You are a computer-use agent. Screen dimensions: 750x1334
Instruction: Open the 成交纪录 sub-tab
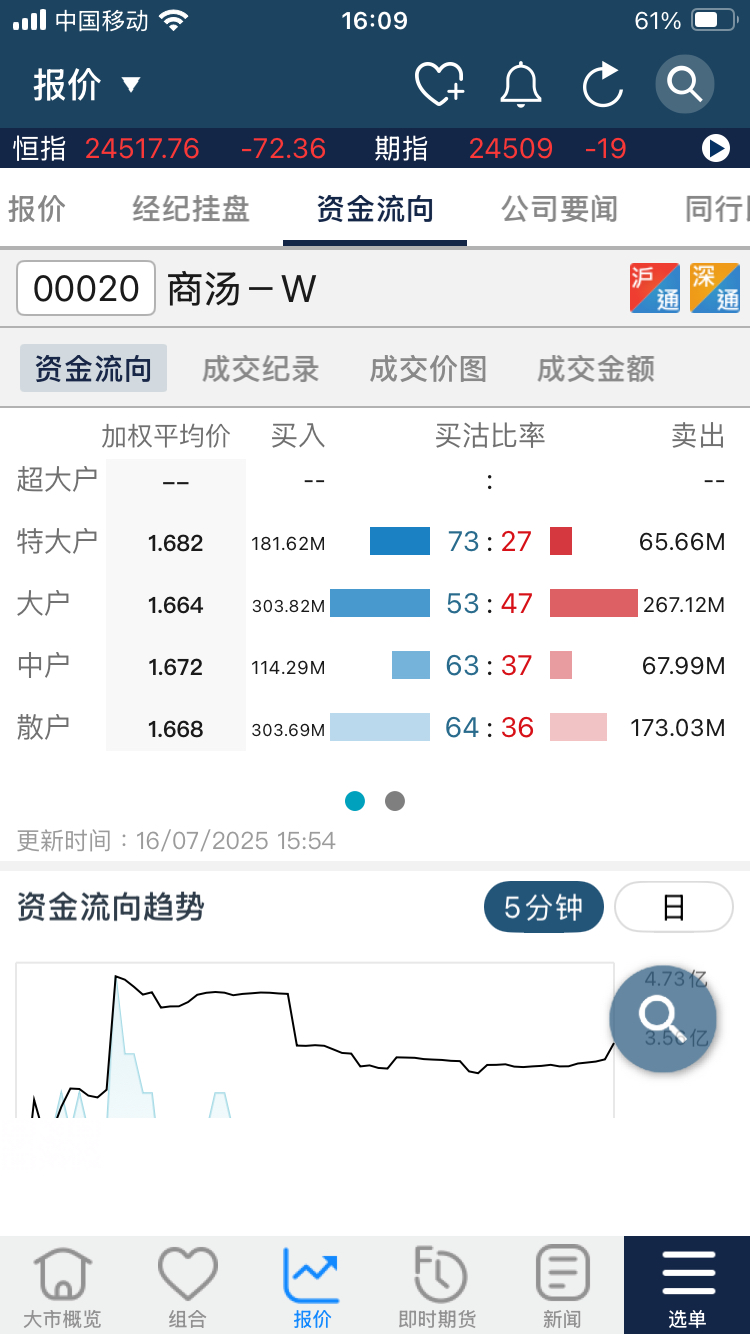tap(260, 369)
